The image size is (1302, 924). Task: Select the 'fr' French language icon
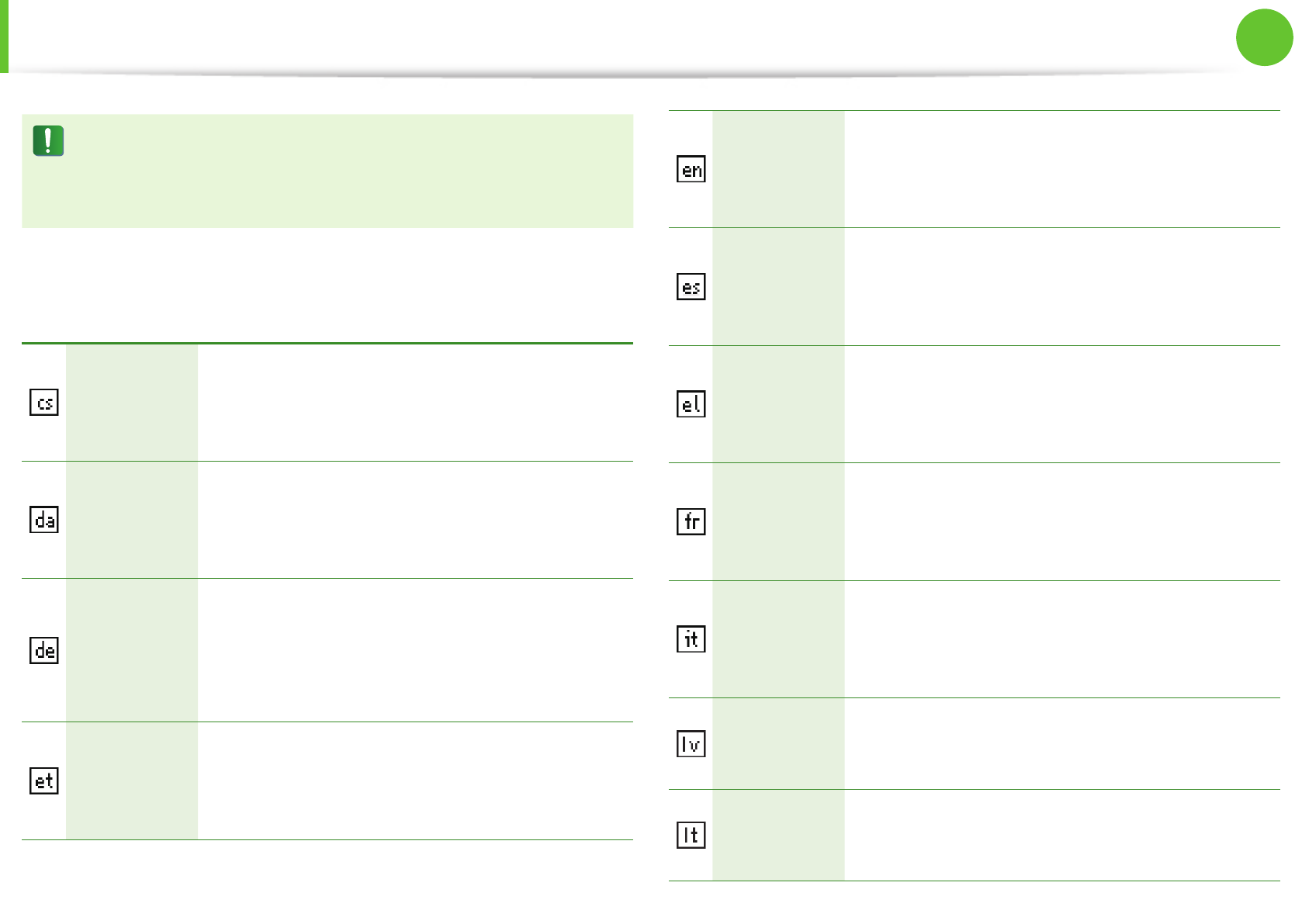pyautogui.click(x=691, y=521)
